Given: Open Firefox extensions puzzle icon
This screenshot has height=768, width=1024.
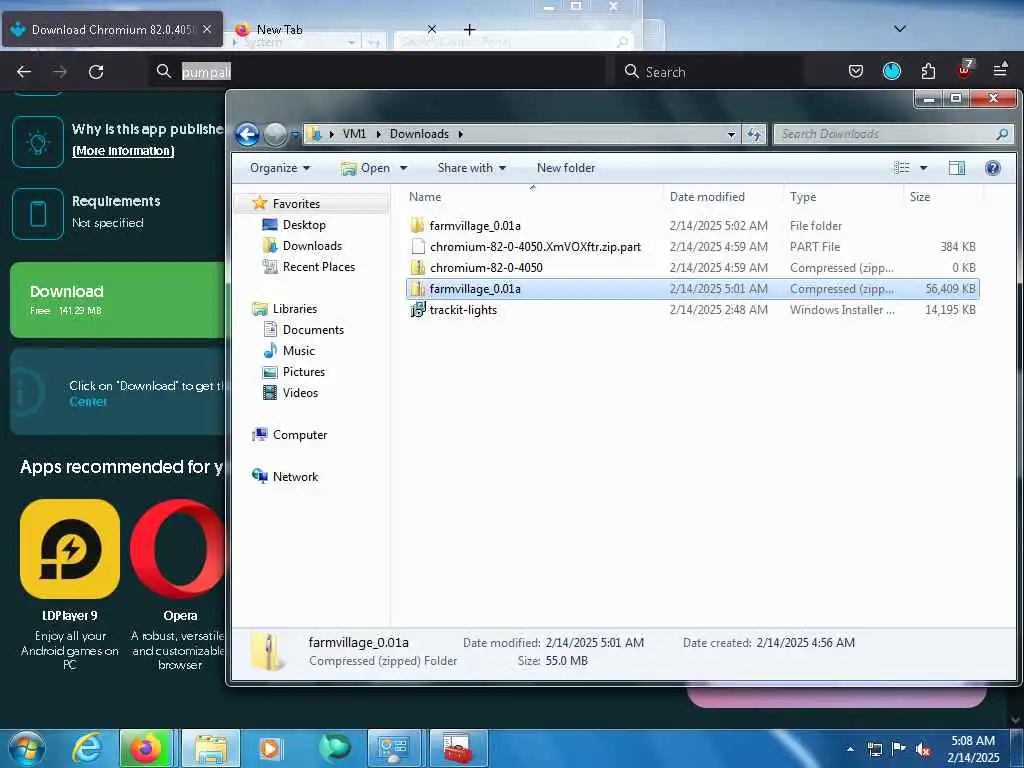Looking at the screenshot, I should [x=928, y=71].
